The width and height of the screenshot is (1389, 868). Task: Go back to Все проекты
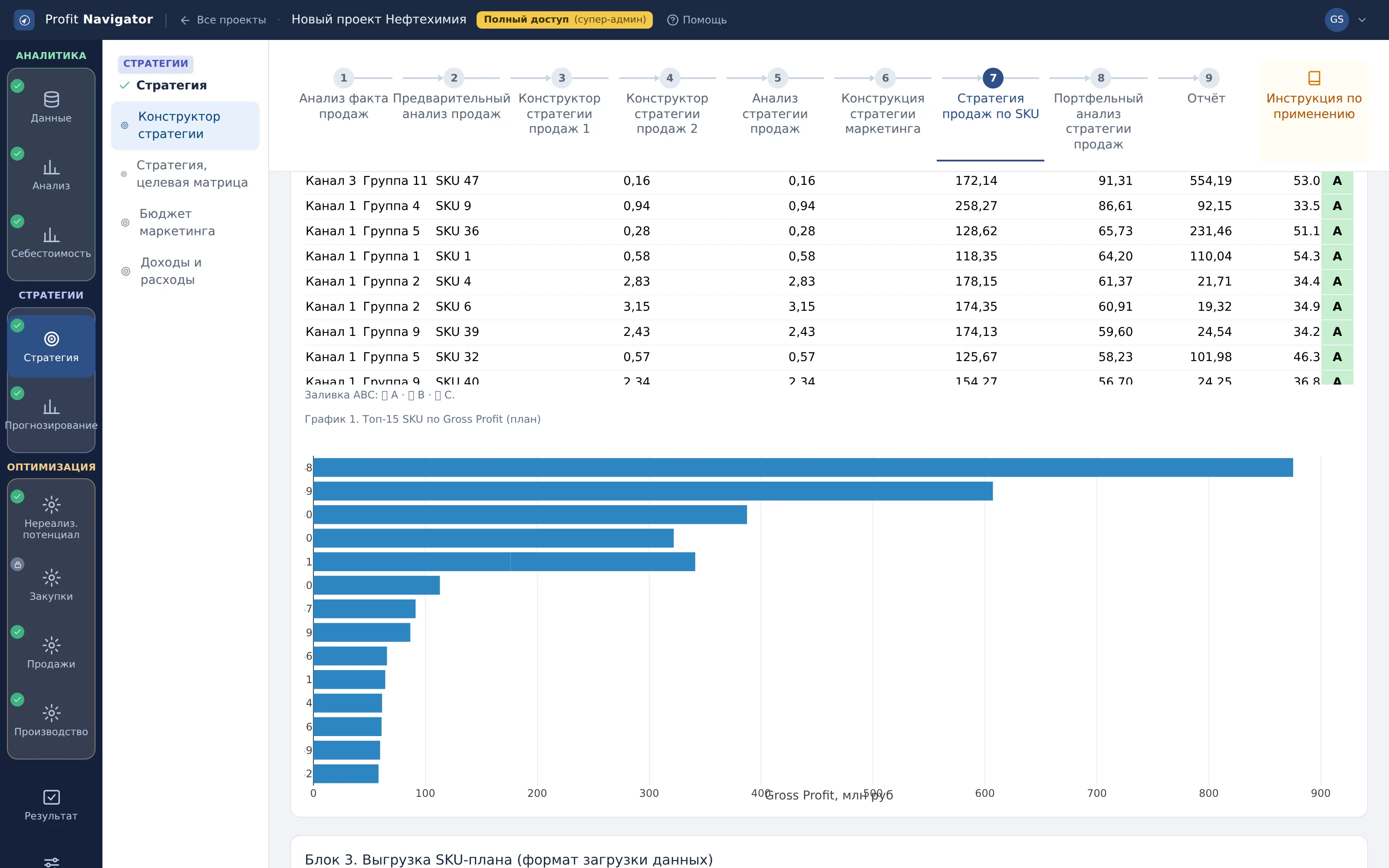223,20
